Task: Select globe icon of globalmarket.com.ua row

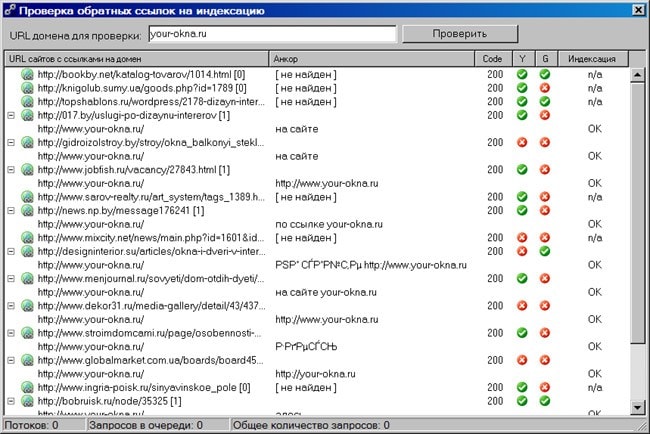Action: click(27, 360)
